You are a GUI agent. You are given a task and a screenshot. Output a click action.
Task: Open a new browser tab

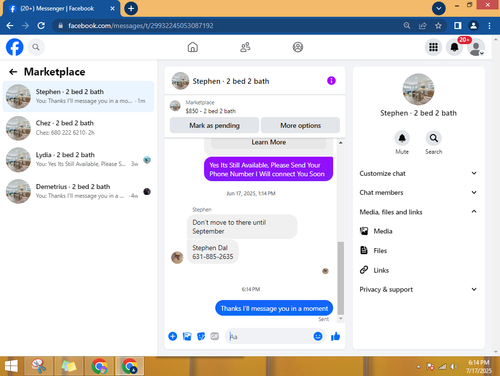131,8
